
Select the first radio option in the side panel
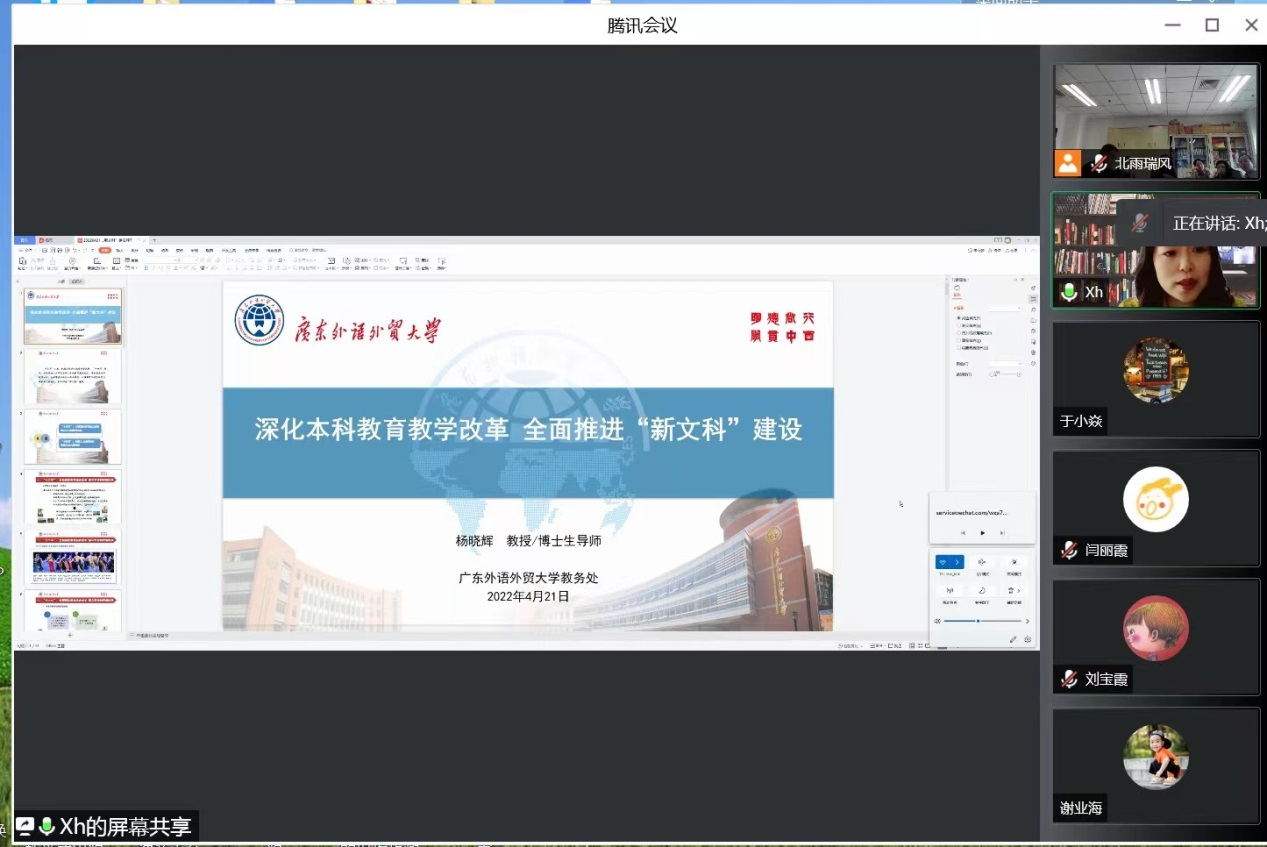(x=959, y=318)
